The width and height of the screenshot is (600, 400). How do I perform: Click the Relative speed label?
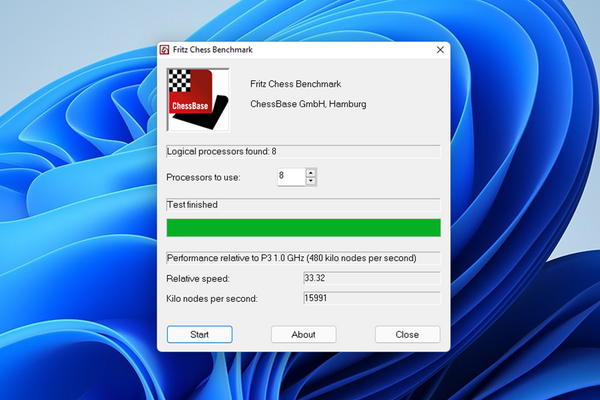pyautogui.click(x=198, y=278)
